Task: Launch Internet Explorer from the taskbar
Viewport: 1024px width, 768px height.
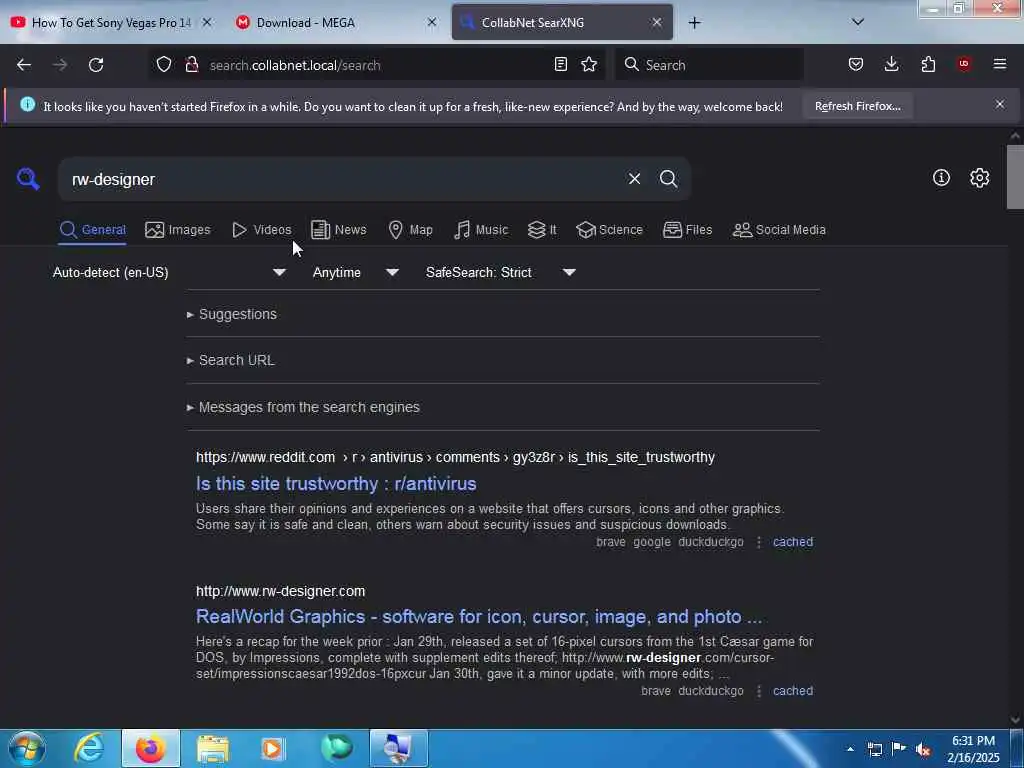Action: [89, 748]
